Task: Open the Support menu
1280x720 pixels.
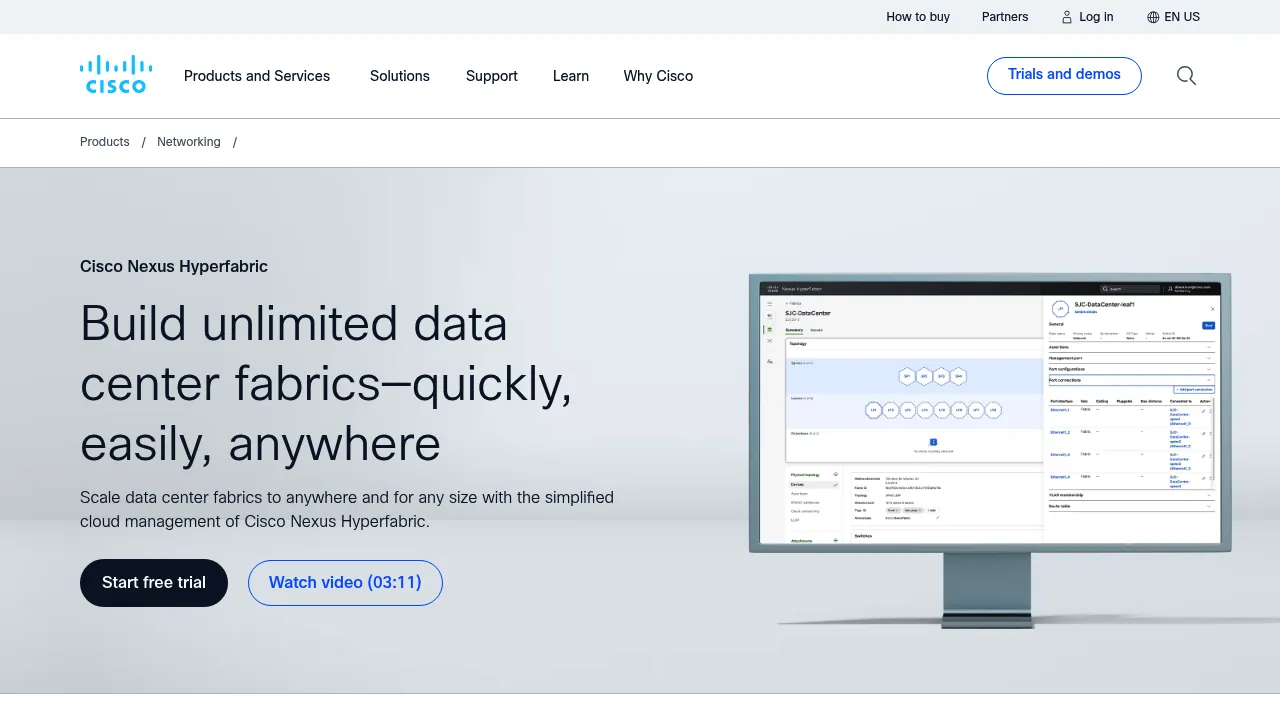Action: pos(492,76)
